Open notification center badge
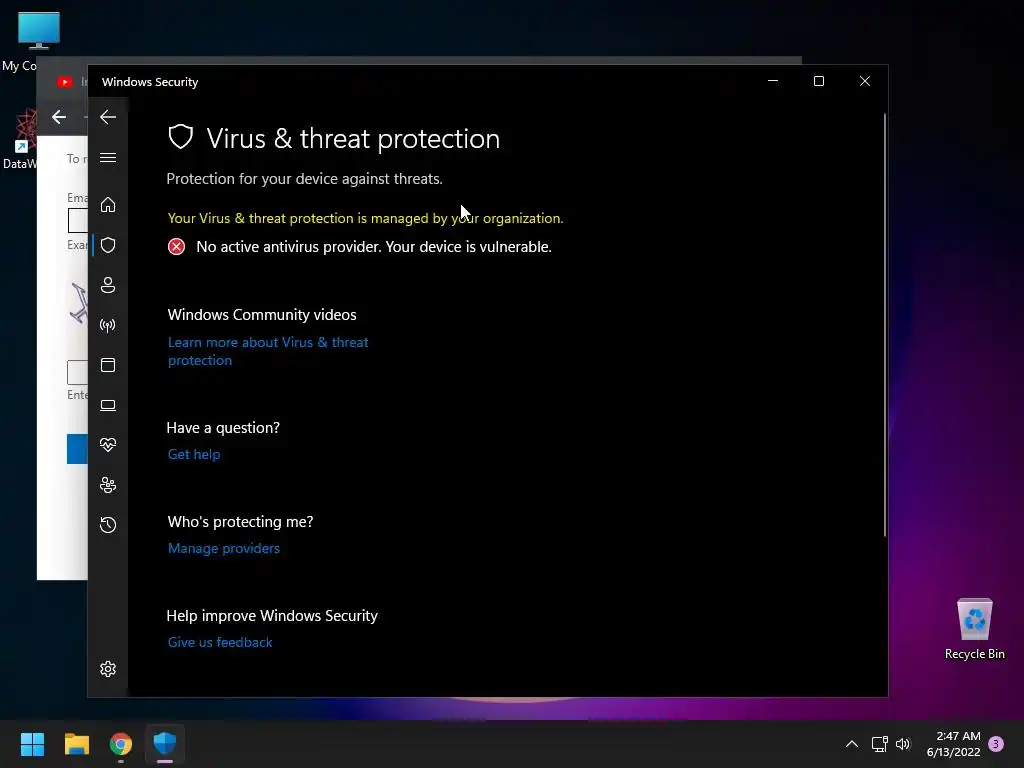Screen dimensions: 1024x768 996,744
